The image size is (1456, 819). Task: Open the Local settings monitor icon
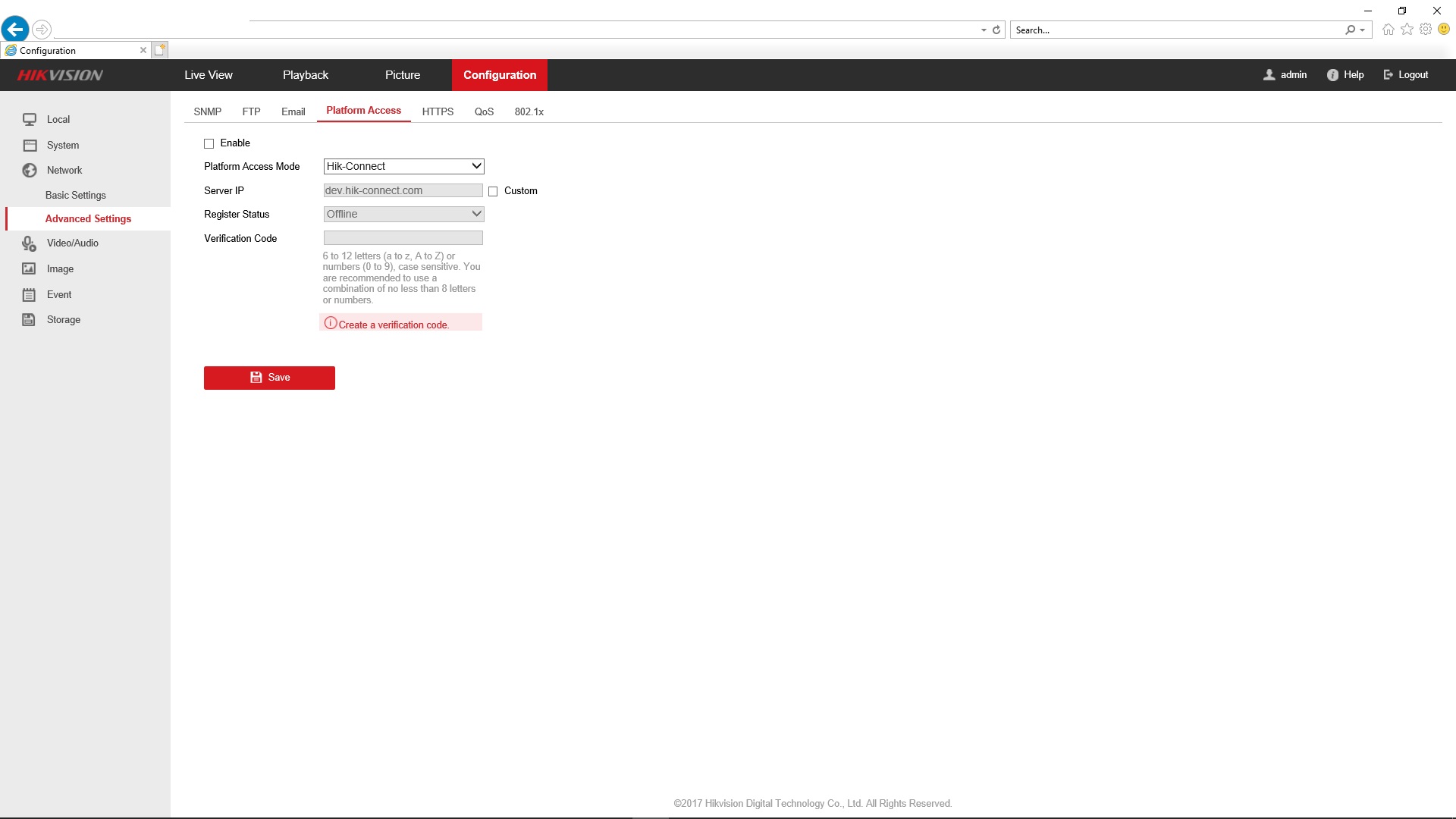tap(30, 119)
